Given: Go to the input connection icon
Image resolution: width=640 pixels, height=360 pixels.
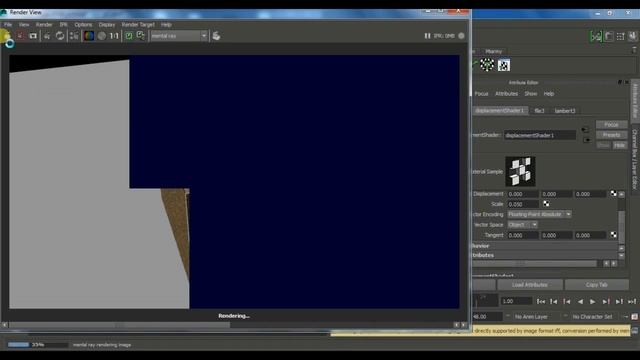Looking at the screenshot, I should tap(585, 130).
